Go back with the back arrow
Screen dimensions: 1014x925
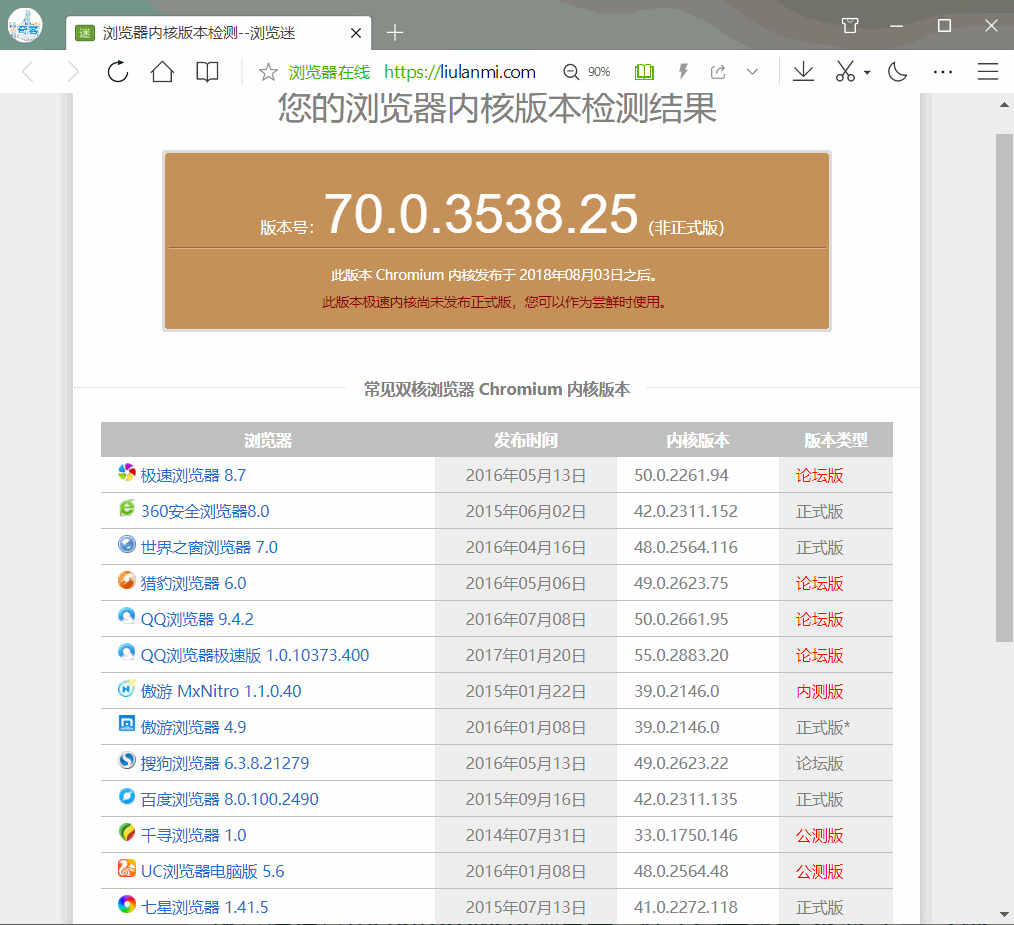[28, 71]
